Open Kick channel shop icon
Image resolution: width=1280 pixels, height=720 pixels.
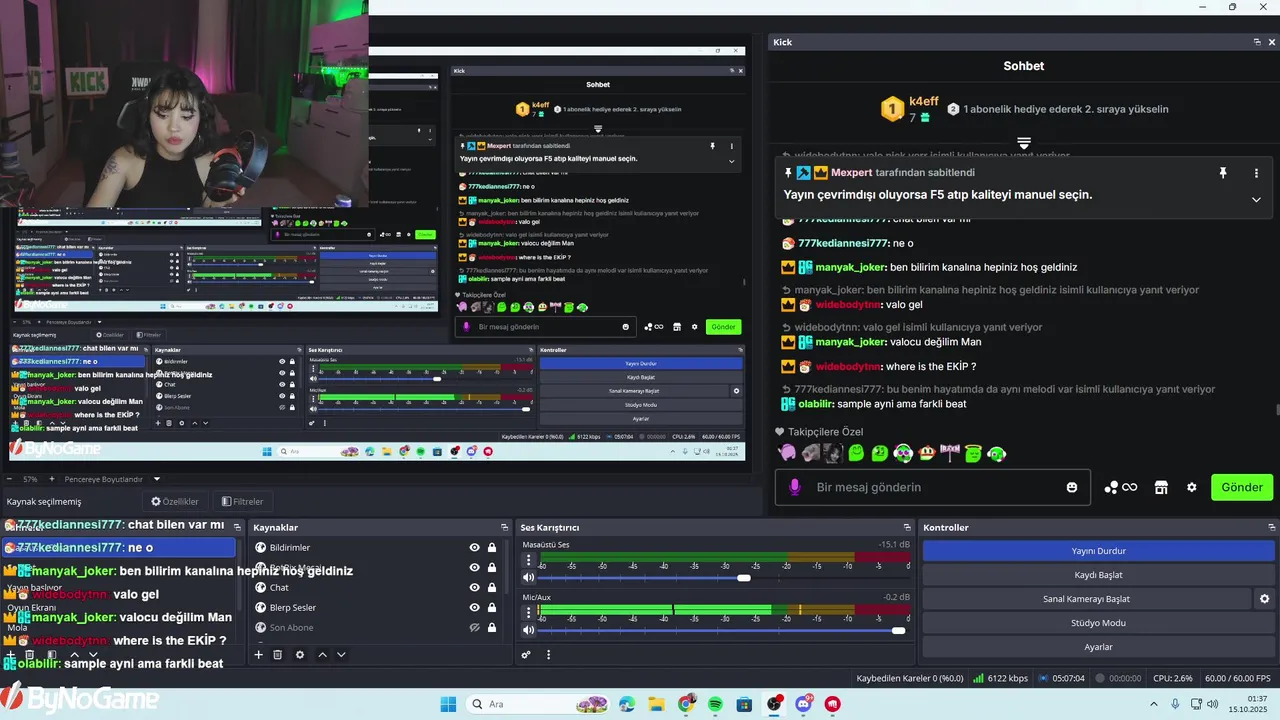click(1161, 487)
